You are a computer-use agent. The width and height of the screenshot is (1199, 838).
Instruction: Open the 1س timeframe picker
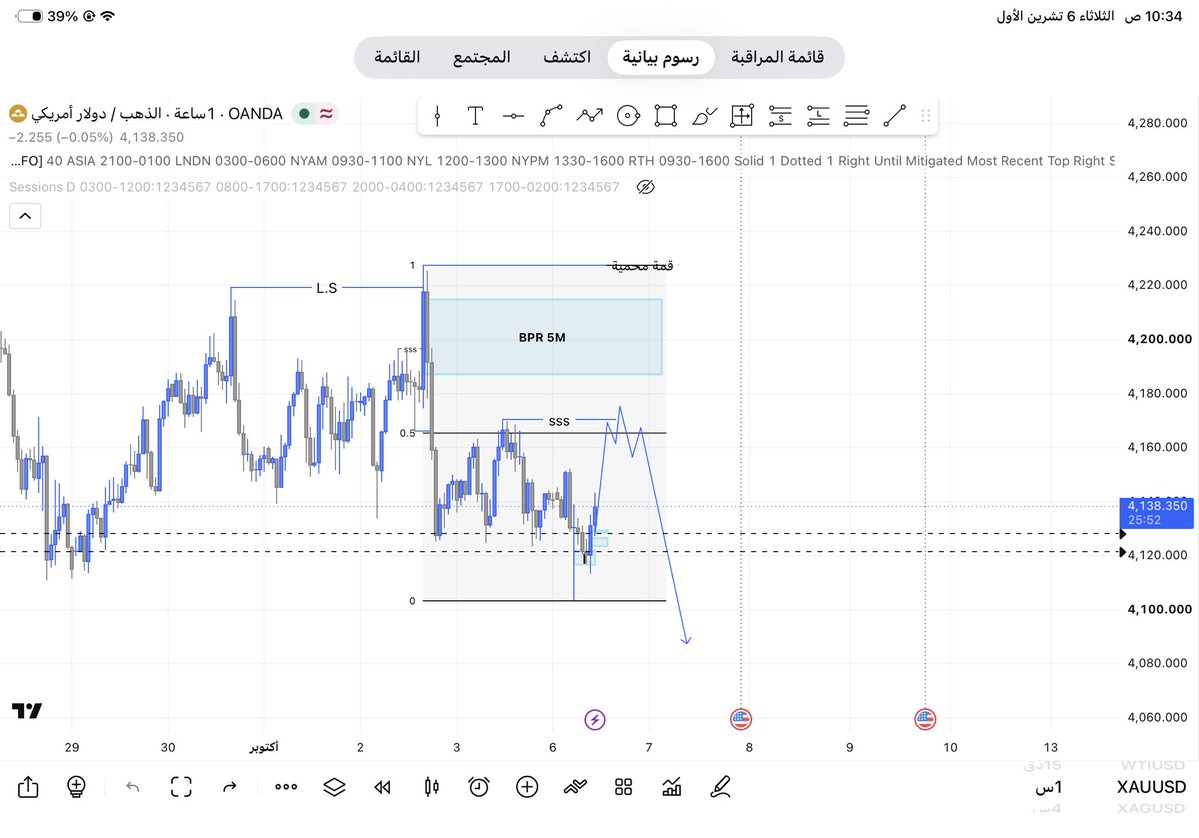point(1048,787)
